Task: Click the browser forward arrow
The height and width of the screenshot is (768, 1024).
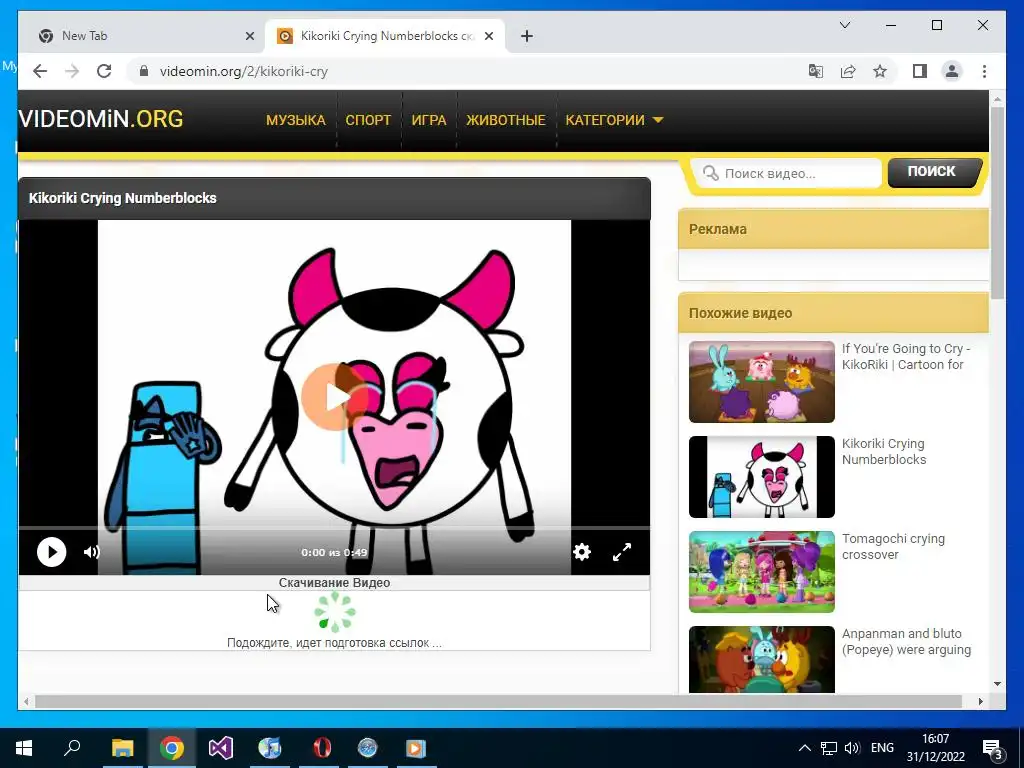Action: [x=72, y=71]
